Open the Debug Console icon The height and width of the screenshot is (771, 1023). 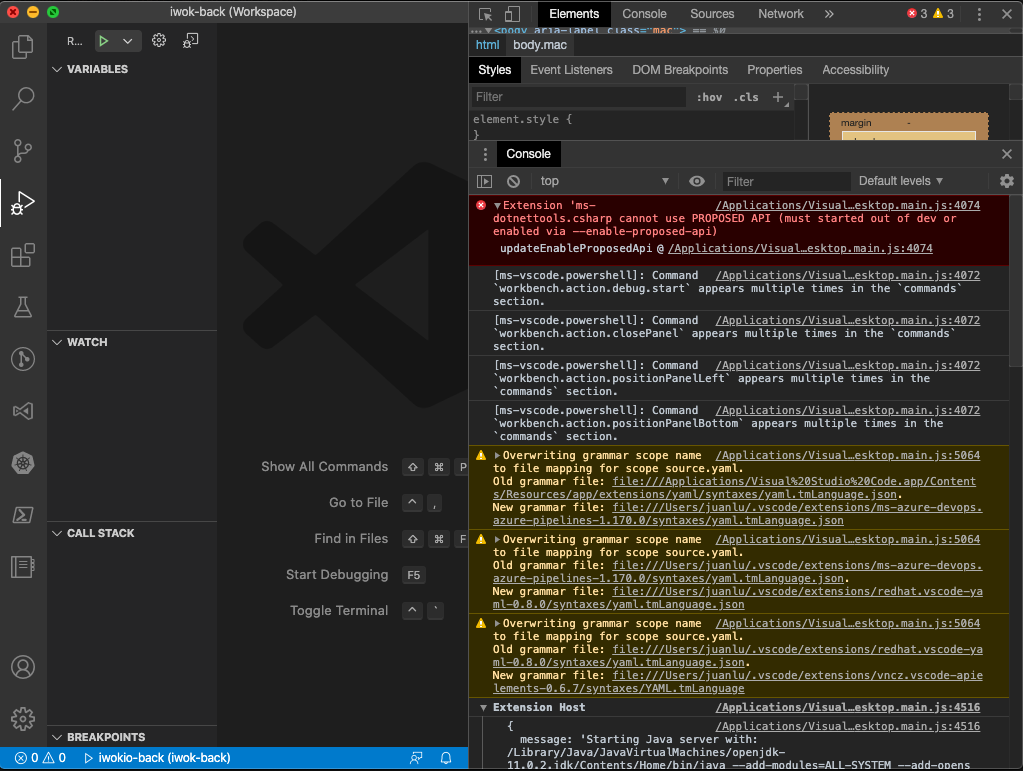pyautogui.click(x=191, y=40)
